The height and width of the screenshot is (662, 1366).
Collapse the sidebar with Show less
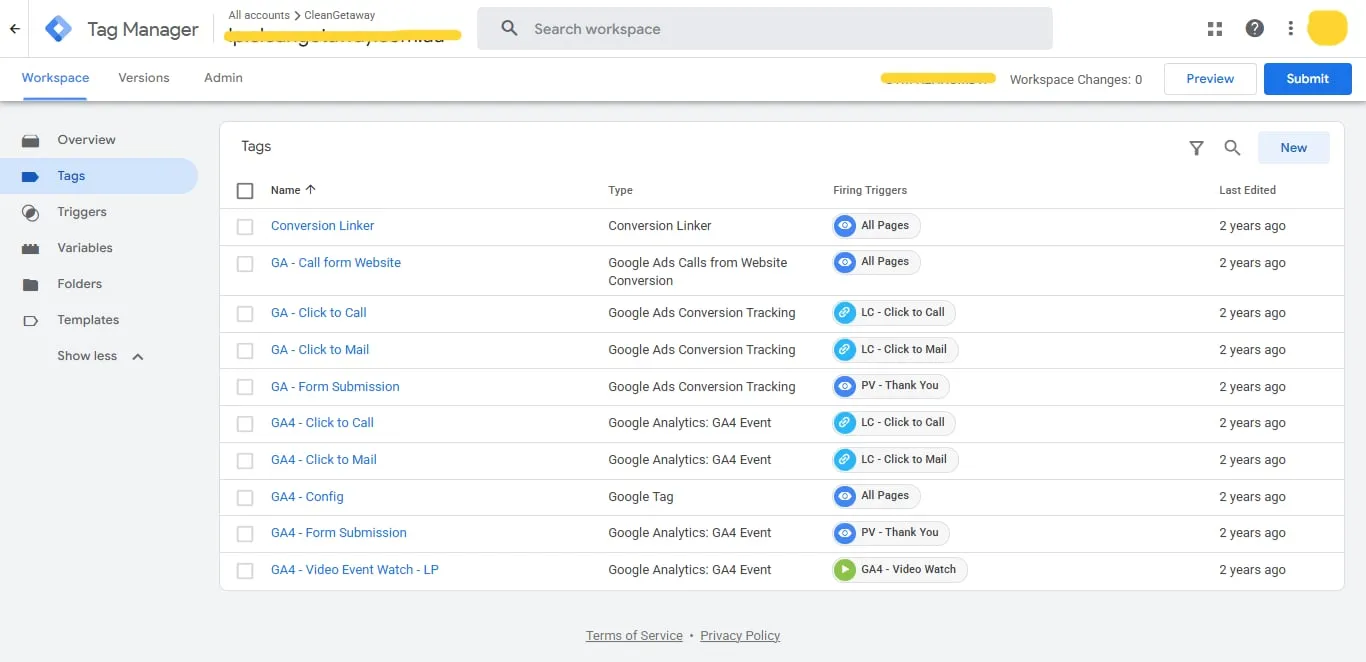tap(100, 356)
